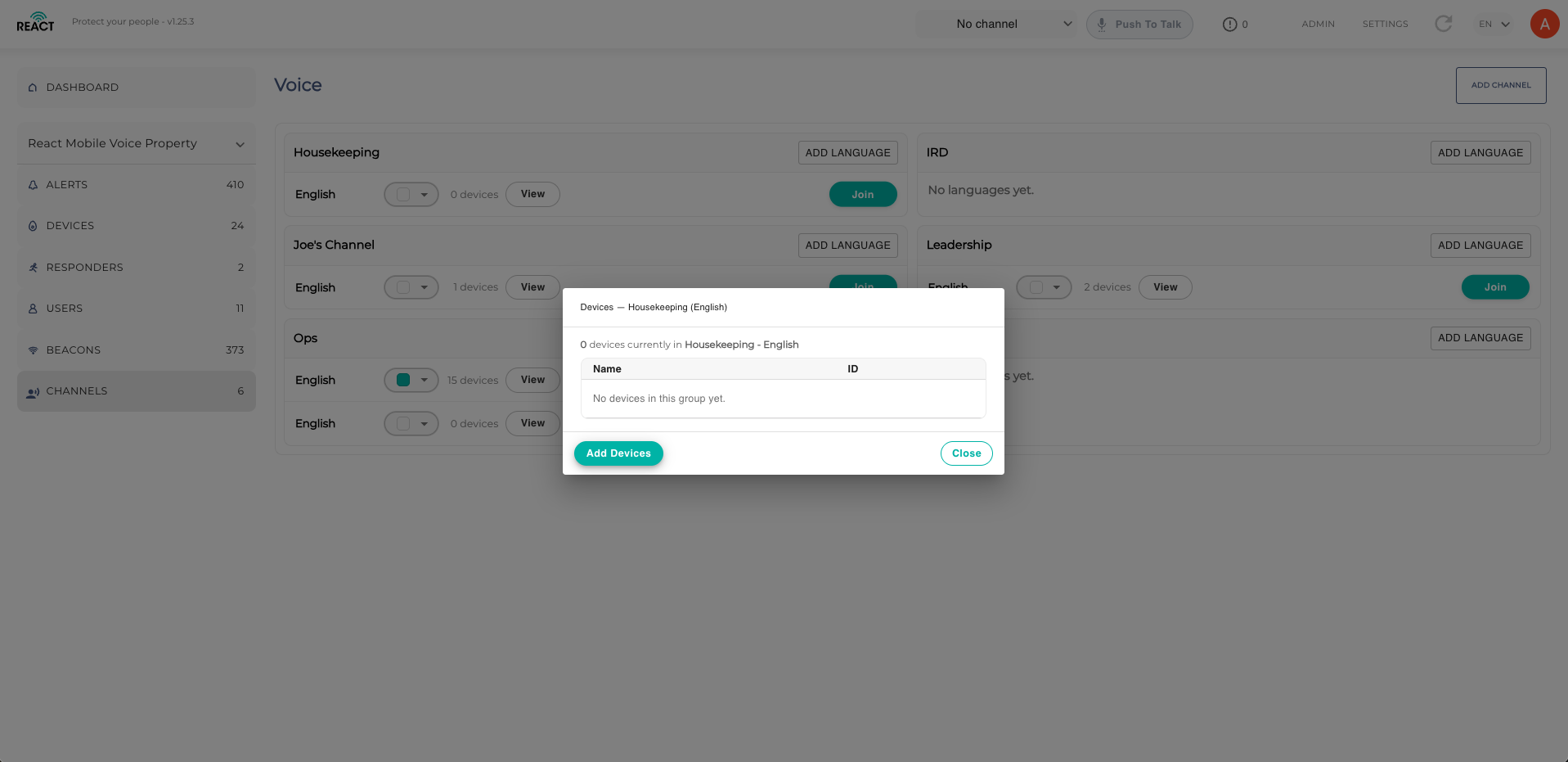Open Leadership English color dropdown arrow
This screenshot has height=762, width=1568.
click(x=1057, y=287)
